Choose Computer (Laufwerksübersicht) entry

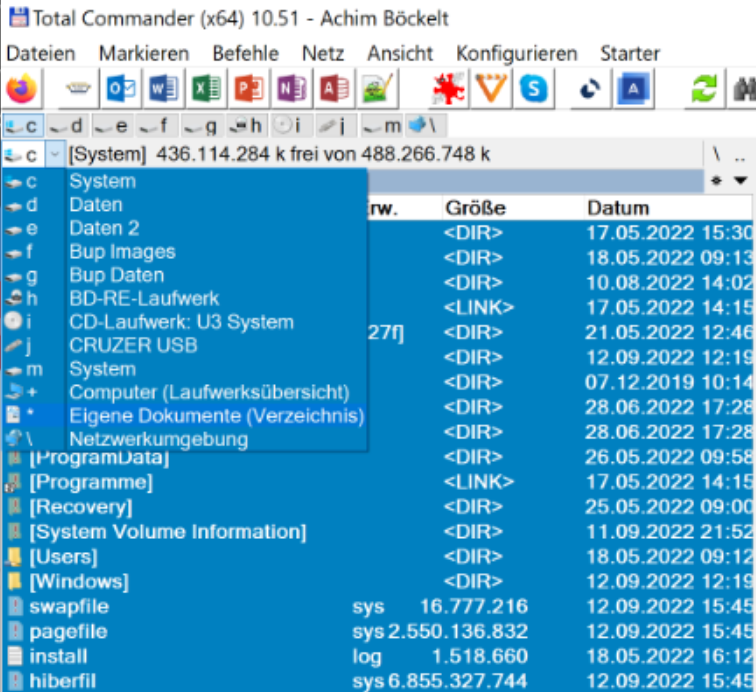click(x=184, y=393)
